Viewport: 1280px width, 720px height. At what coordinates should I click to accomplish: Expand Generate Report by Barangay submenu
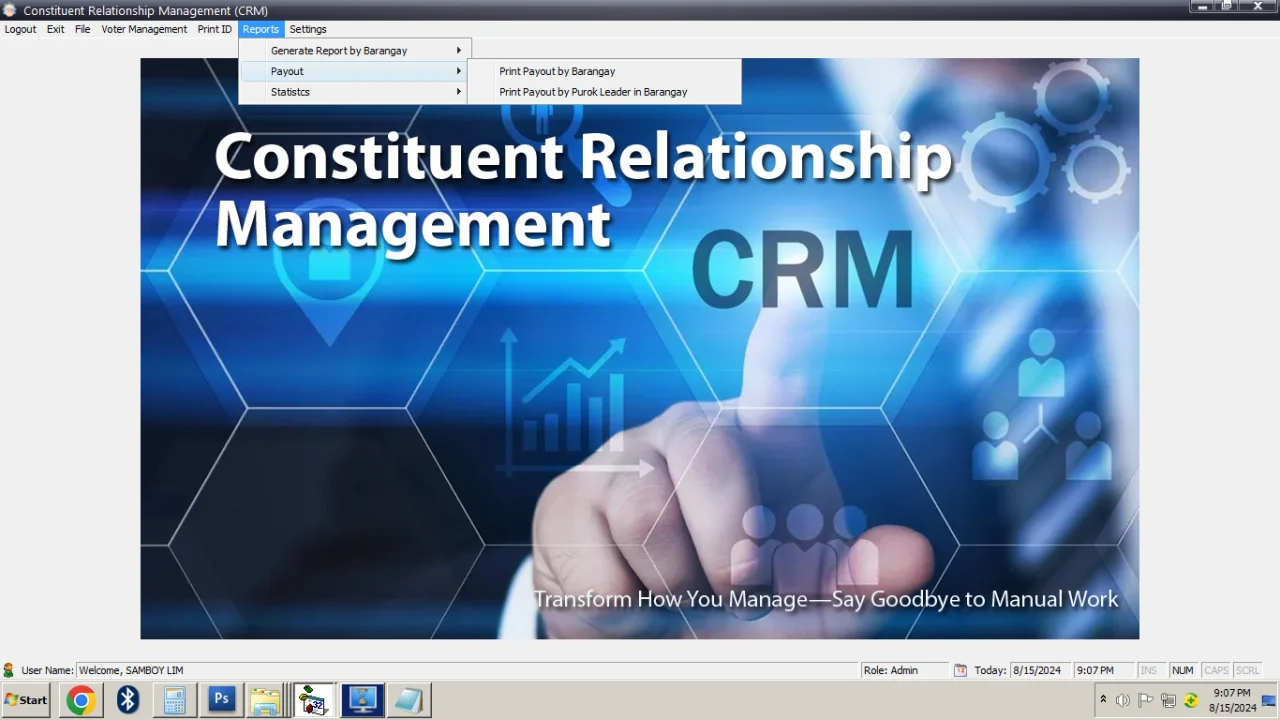tap(354, 50)
